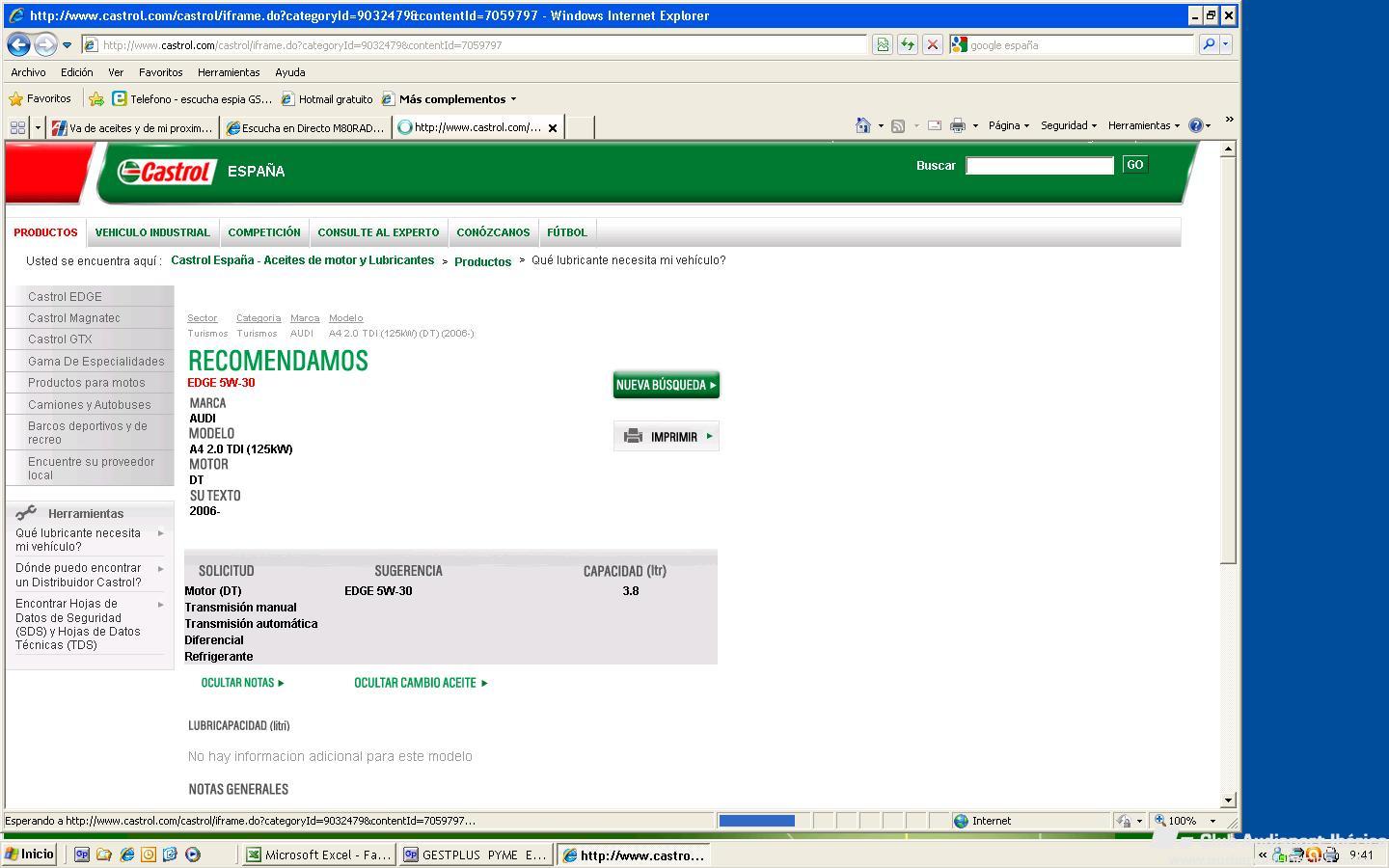Switch to 'Escucha en Directo M80RAD' tab
Screen dimensions: 1389x868
pyautogui.click(x=306, y=127)
